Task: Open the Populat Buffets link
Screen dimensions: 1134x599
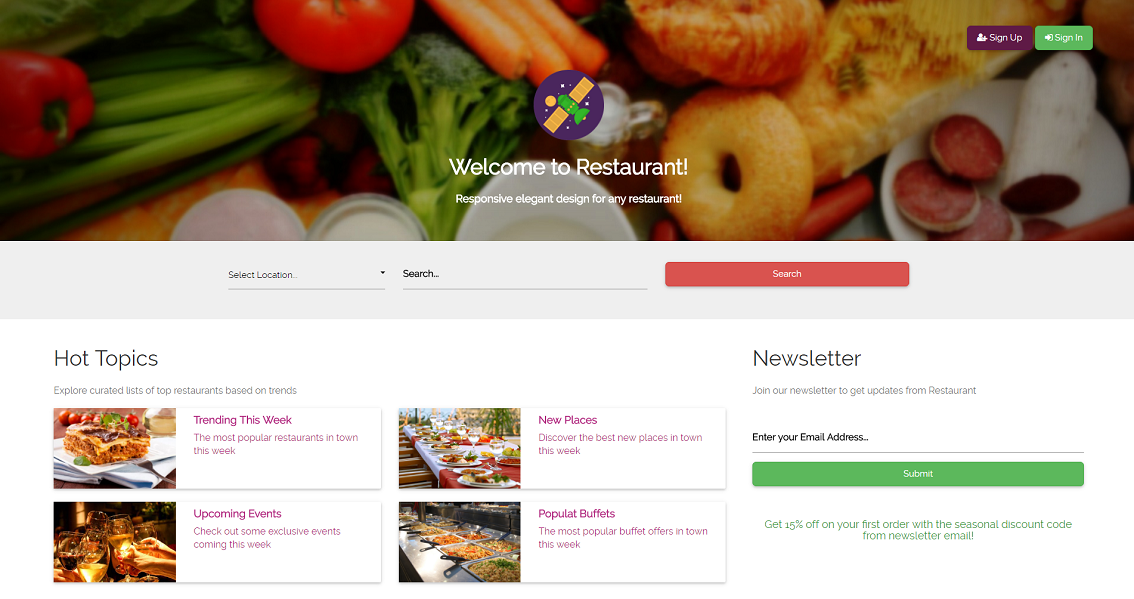Action: 576,514
